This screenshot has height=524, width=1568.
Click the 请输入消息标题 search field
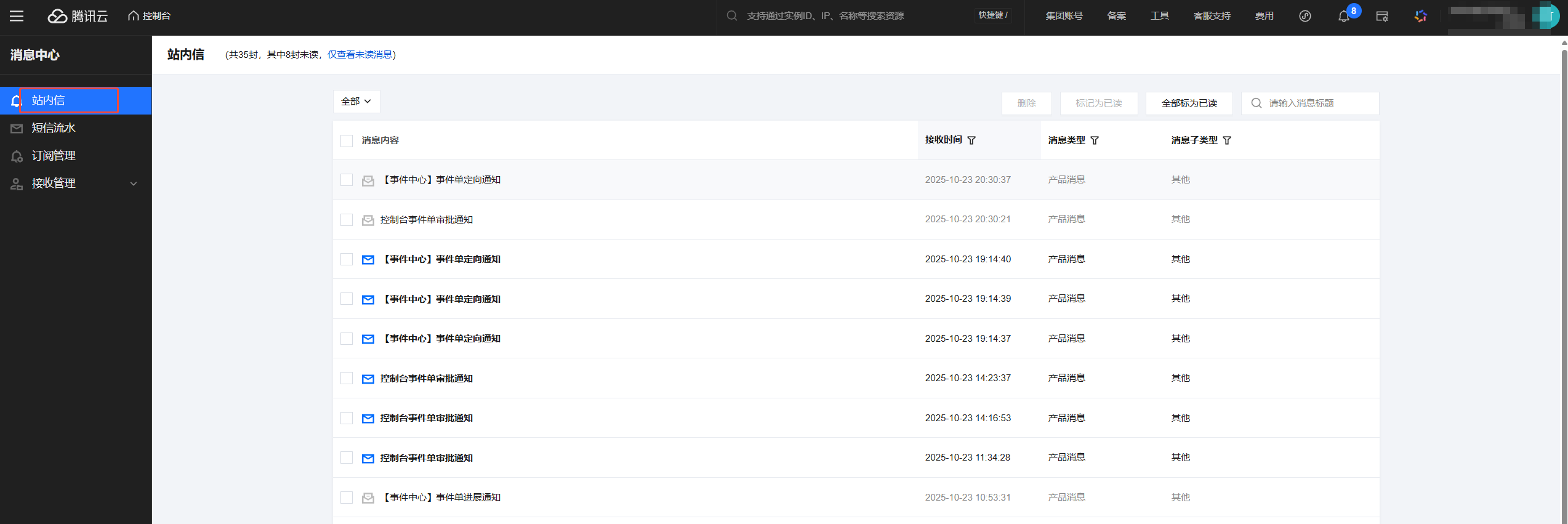tap(1317, 103)
